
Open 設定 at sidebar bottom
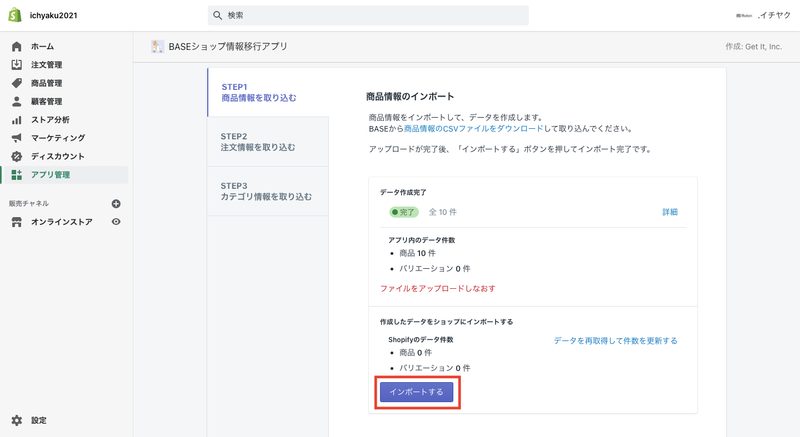(x=39, y=421)
